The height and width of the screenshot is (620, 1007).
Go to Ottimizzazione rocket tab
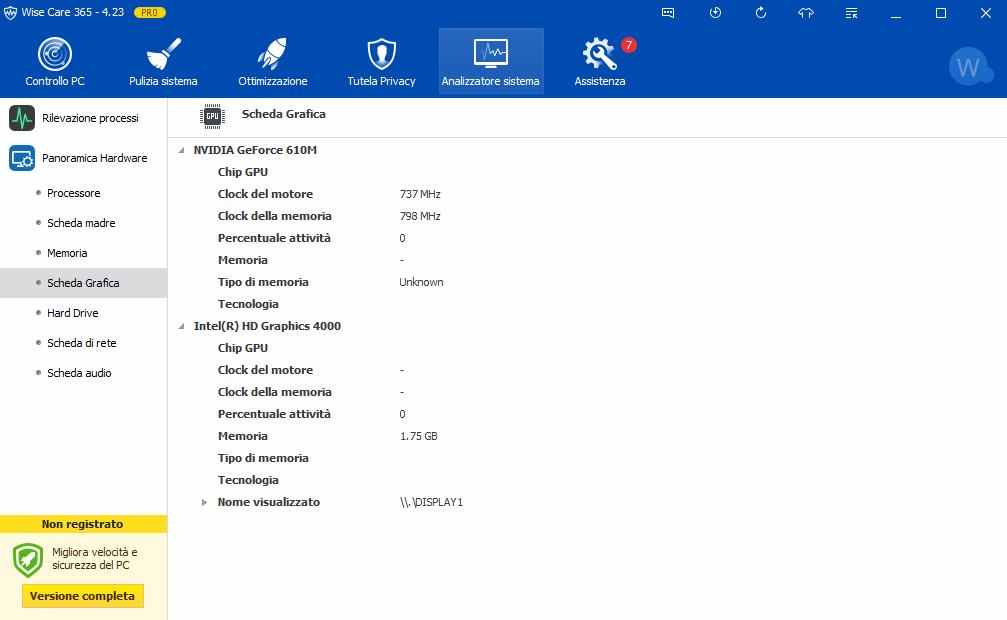(x=272, y=62)
